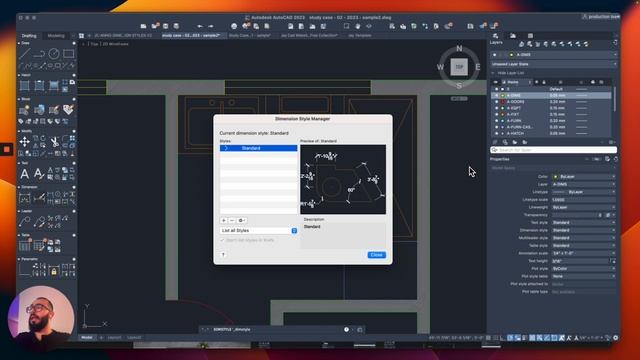This screenshot has width=640, height=360.
Task: Select the Circle tool in Draw panel
Action: [x=54, y=53]
